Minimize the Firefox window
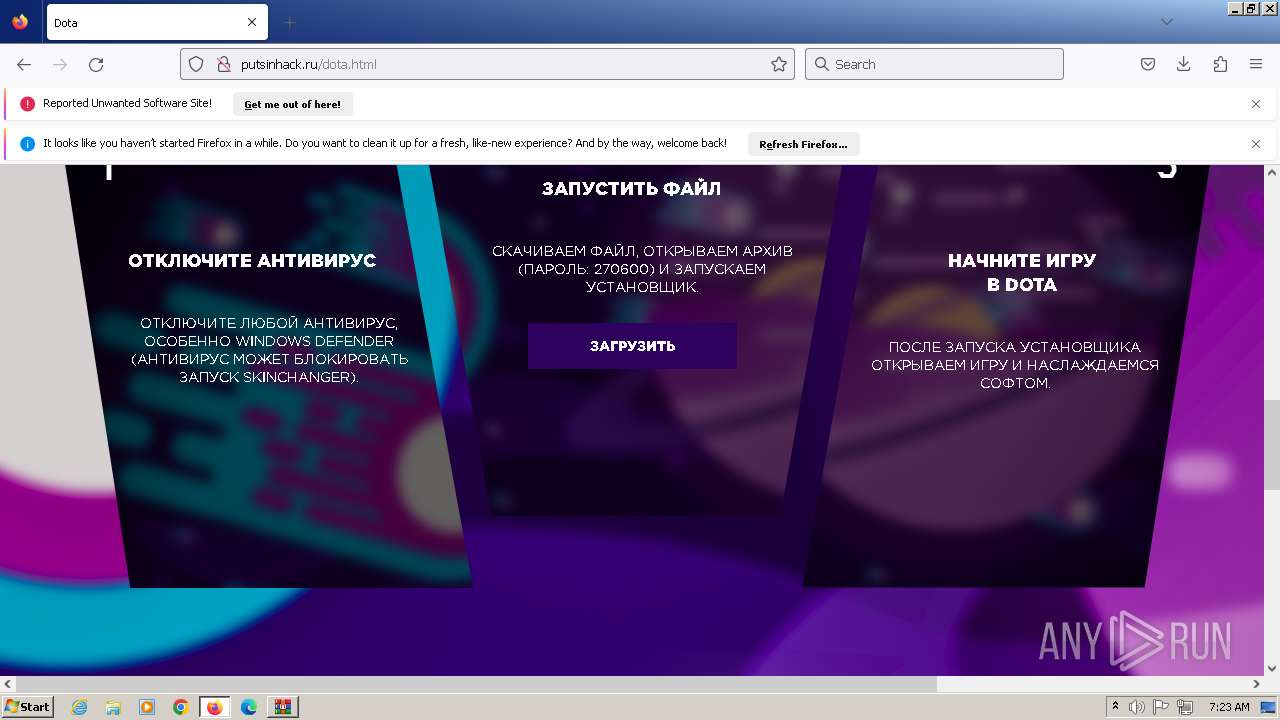Viewport: 1280px width, 720px height. (1235, 8)
